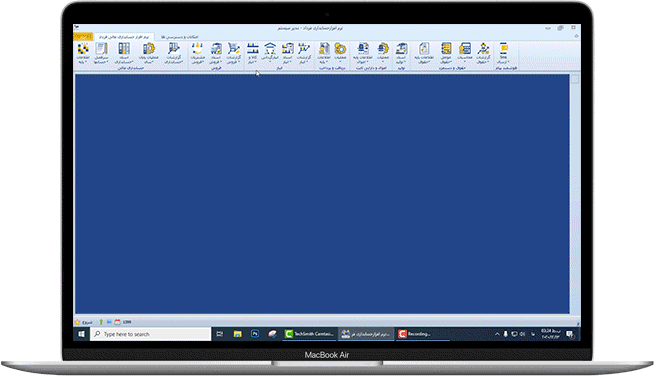Collapse the ribbon using the up arrow
The height and width of the screenshot is (376, 654).
pyautogui.click(x=576, y=36)
